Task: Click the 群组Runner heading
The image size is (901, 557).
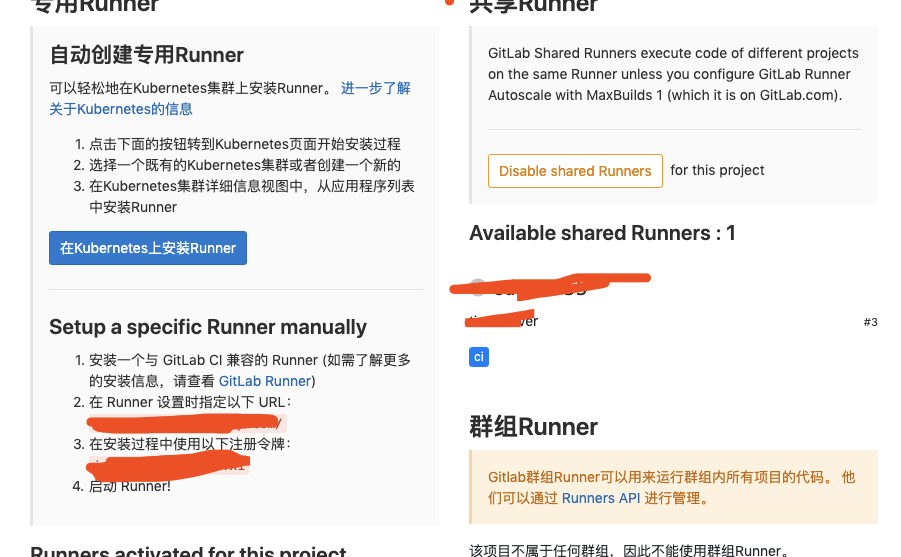Action: point(533,427)
